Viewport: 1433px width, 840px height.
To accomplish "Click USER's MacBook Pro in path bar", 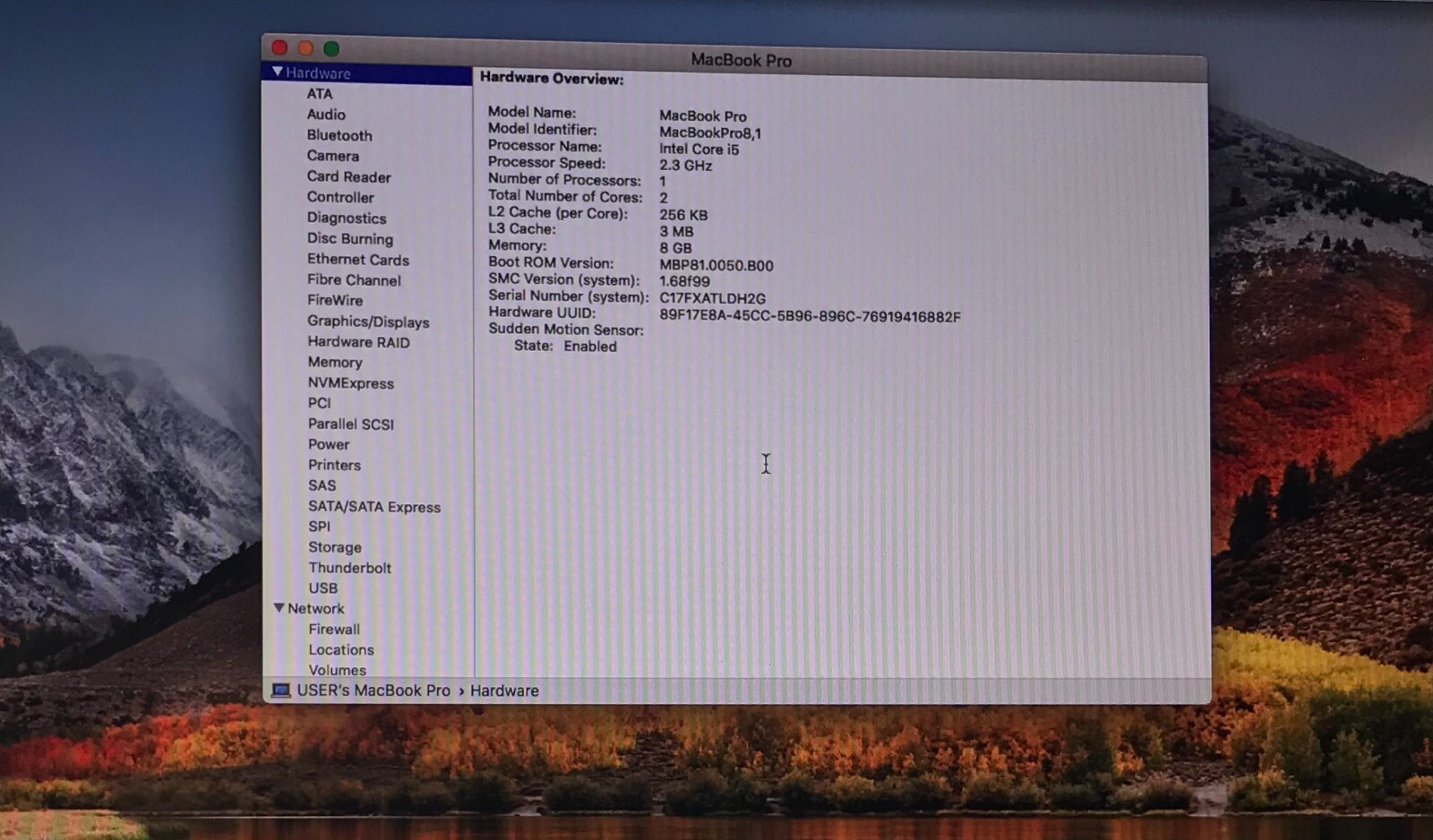I will click(373, 690).
